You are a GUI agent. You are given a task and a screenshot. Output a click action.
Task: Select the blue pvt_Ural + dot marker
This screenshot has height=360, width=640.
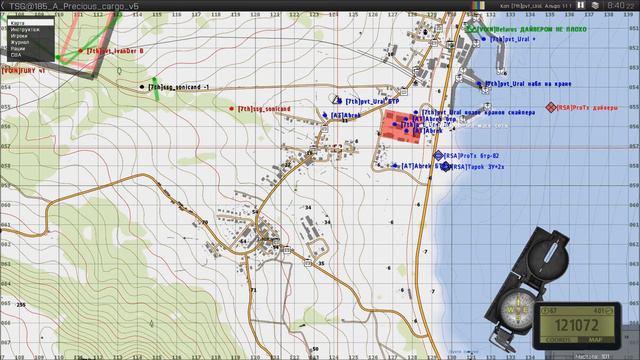pyautogui.click(x=484, y=39)
